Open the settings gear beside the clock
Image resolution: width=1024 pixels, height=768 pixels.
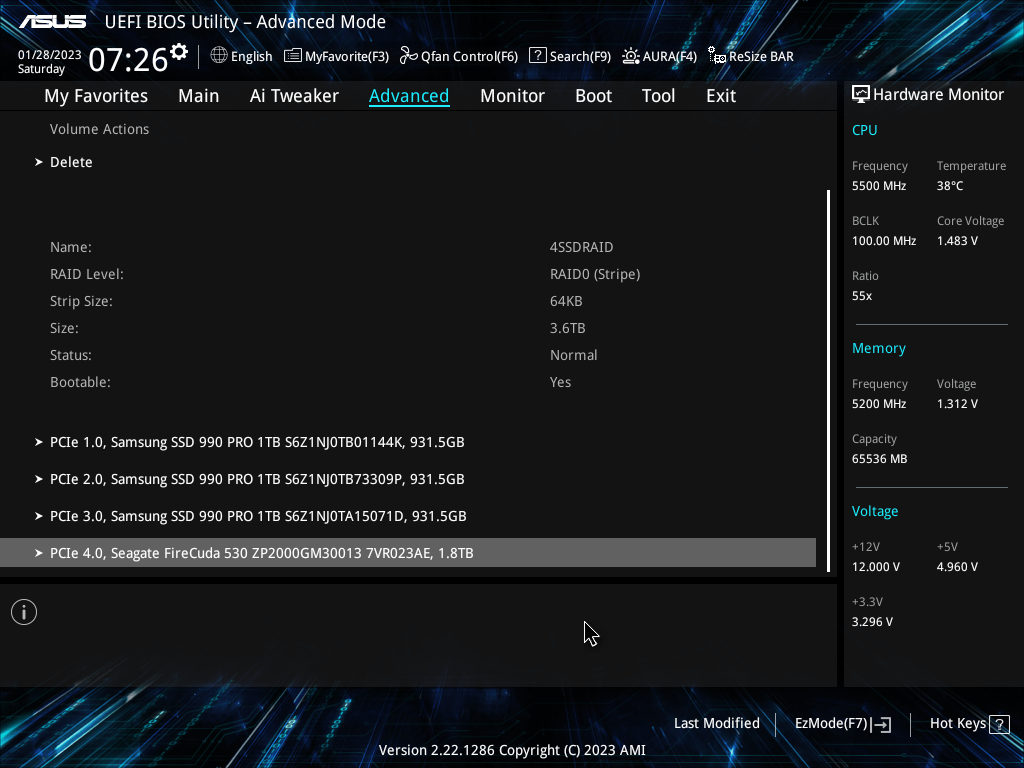coord(179,52)
